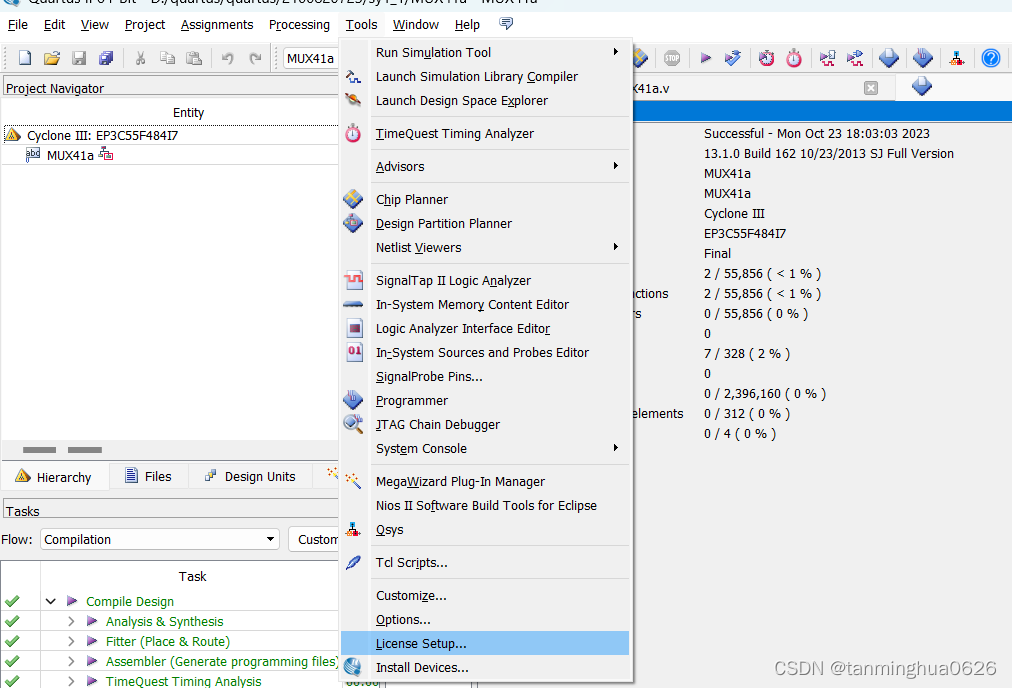Click the MegaWizard wand icon

(353, 481)
